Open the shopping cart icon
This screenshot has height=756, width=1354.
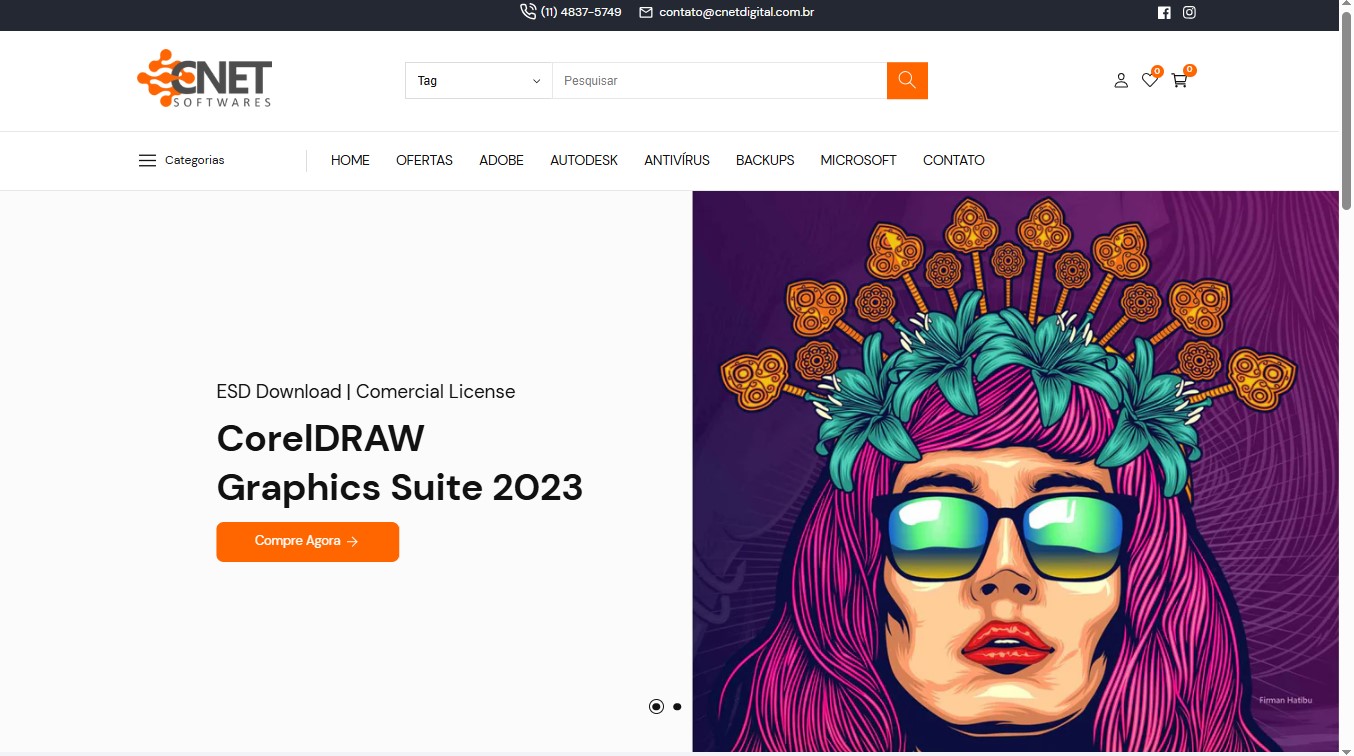[1180, 80]
